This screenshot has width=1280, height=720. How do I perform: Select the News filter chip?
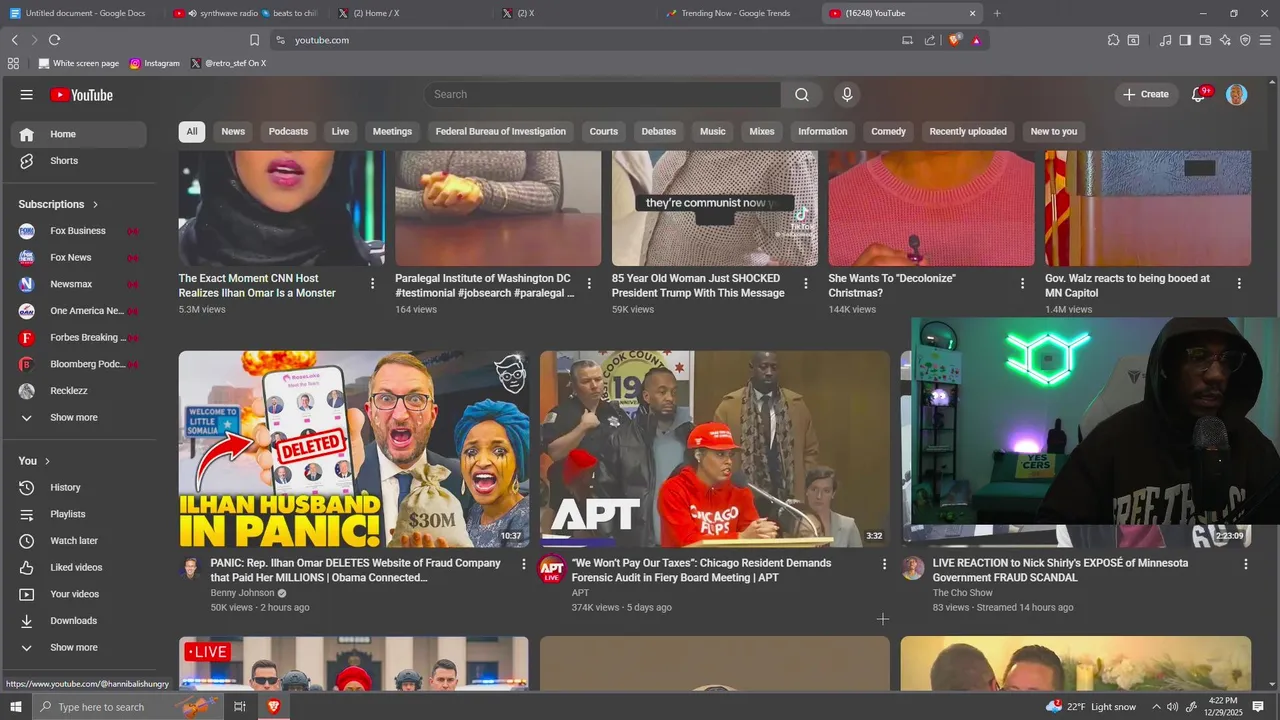[233, 132]
